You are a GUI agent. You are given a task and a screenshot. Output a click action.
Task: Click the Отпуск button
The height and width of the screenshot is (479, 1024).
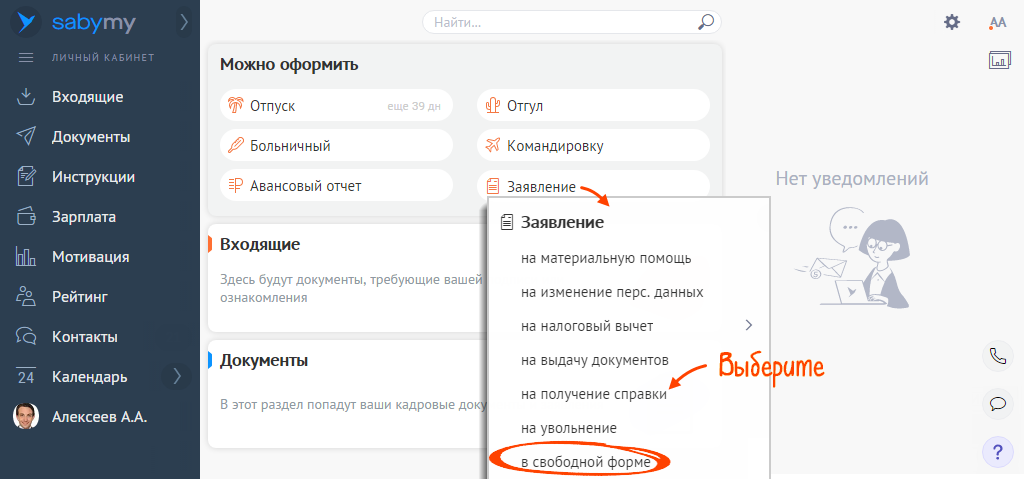pyautogui.click(x=336, y=105)
